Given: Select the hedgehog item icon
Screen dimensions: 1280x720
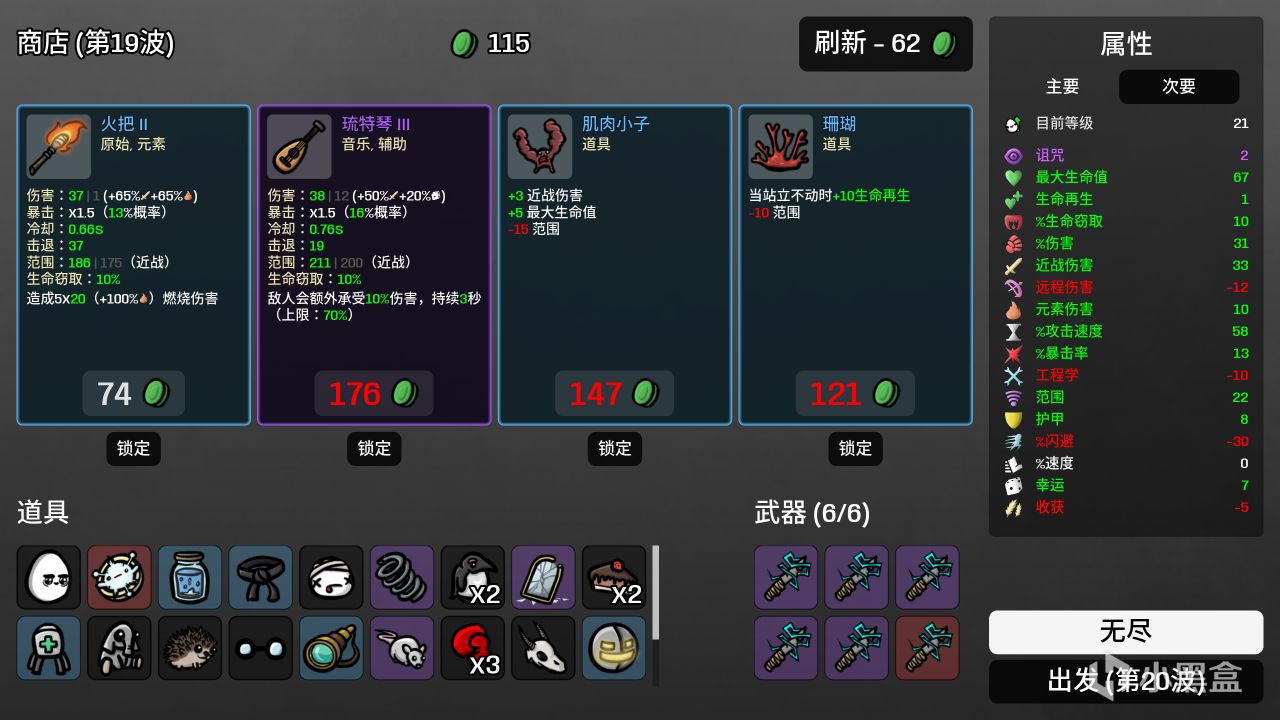Looking at the screenshot, I should pyautogui.click(x=190, y=648).
